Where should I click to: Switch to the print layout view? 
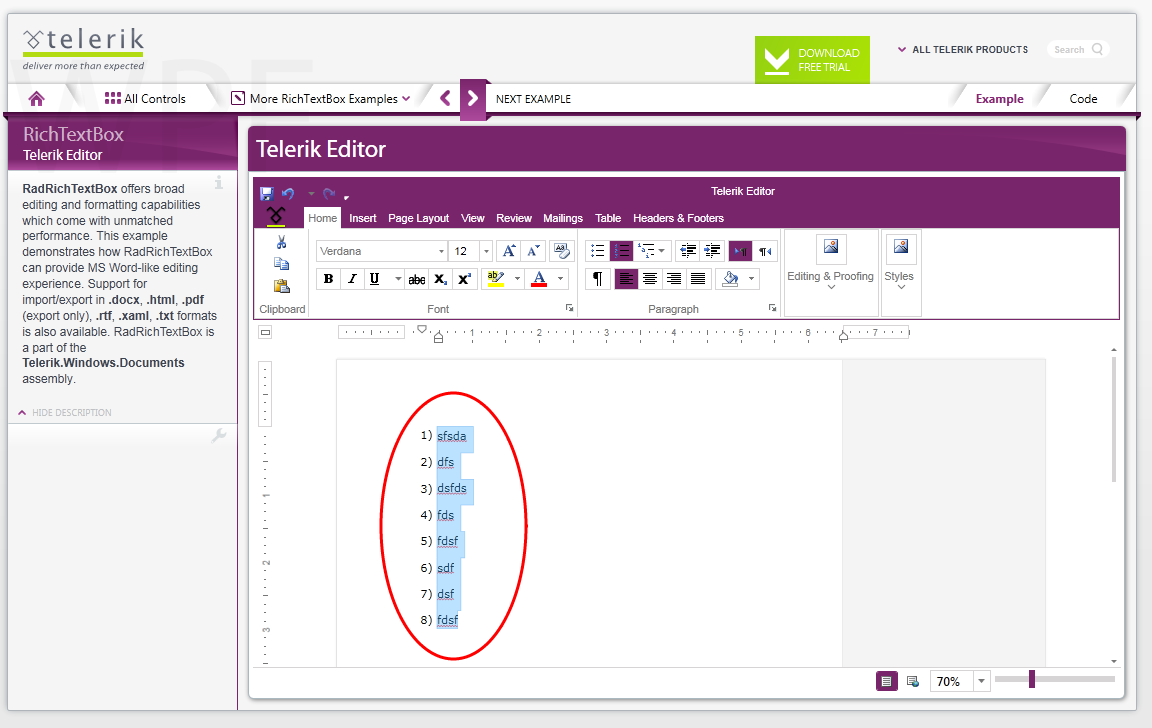tap(887, 682)
